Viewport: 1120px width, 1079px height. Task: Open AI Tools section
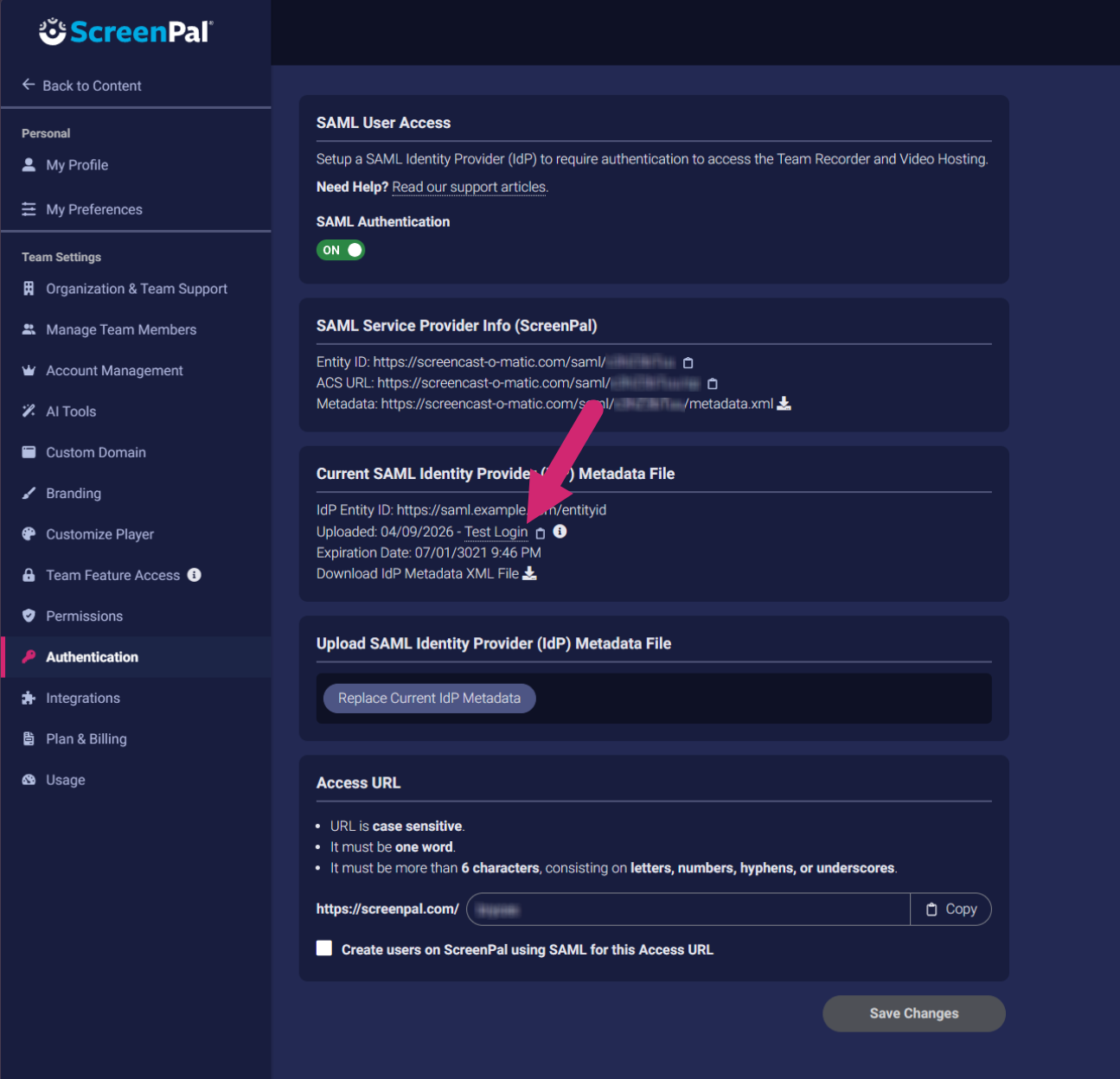click(71, 412)
